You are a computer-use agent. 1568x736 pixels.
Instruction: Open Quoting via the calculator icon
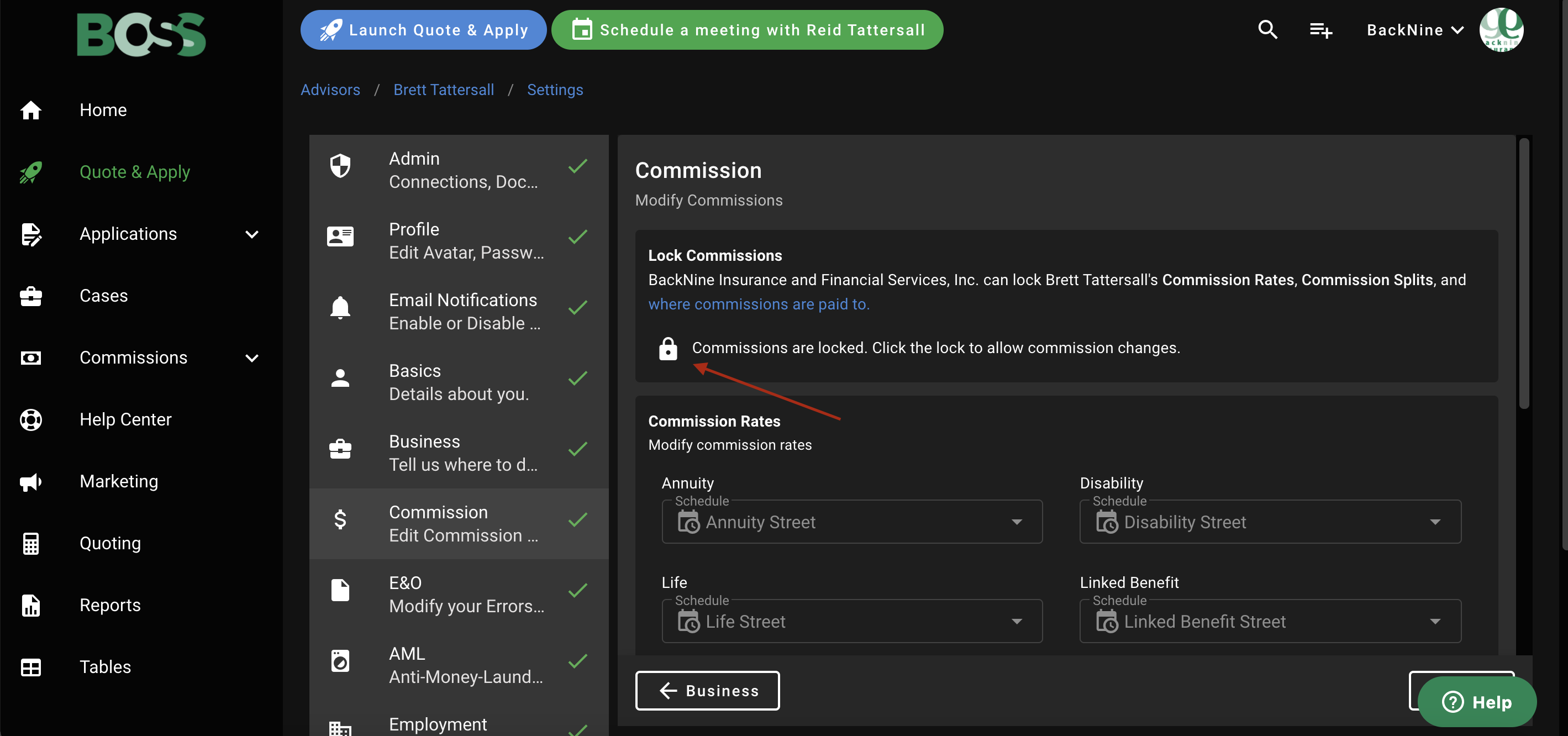coord(30,543)
